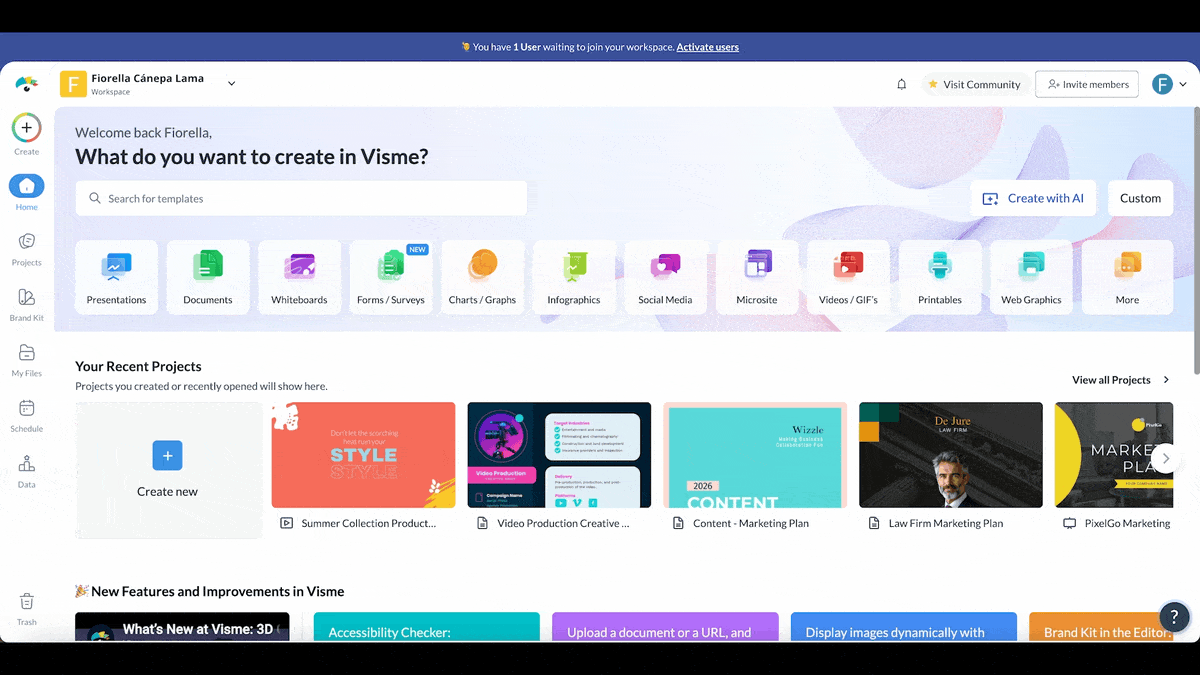Open Content - Marketing Plan project thumbnail
Screen dimensions: 1200x675
755,455
